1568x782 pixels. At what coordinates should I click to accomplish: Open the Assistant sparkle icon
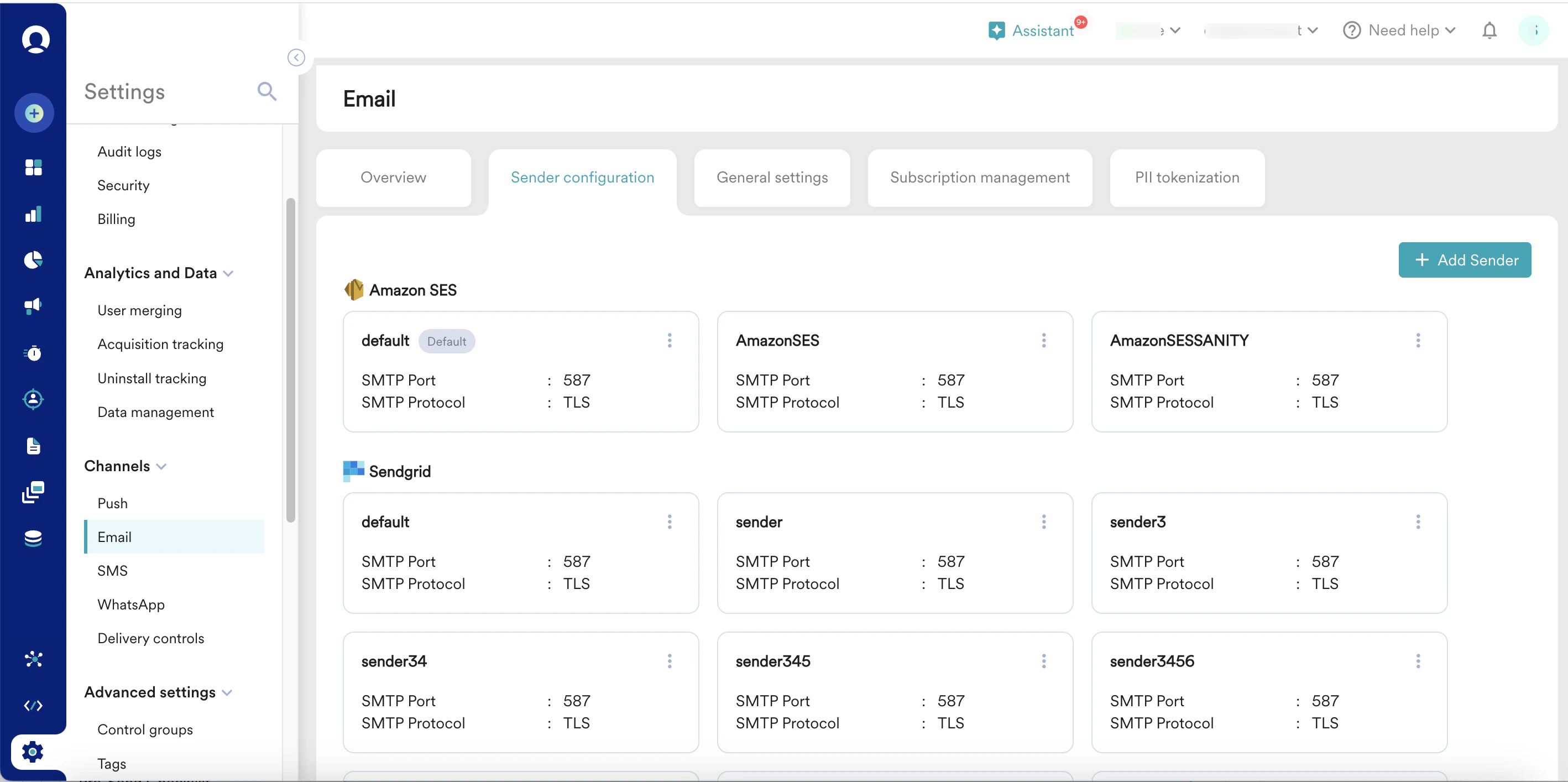(x=996, y=30)
